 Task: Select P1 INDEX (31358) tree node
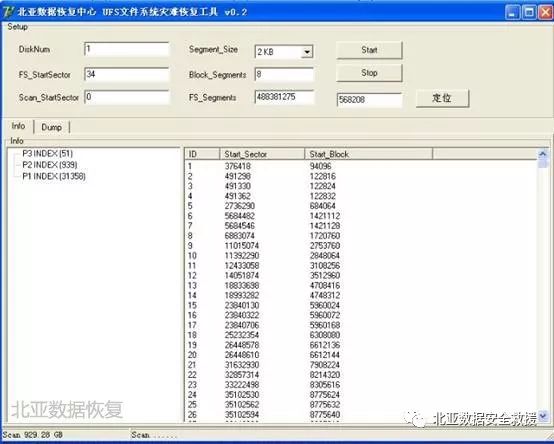54,176
